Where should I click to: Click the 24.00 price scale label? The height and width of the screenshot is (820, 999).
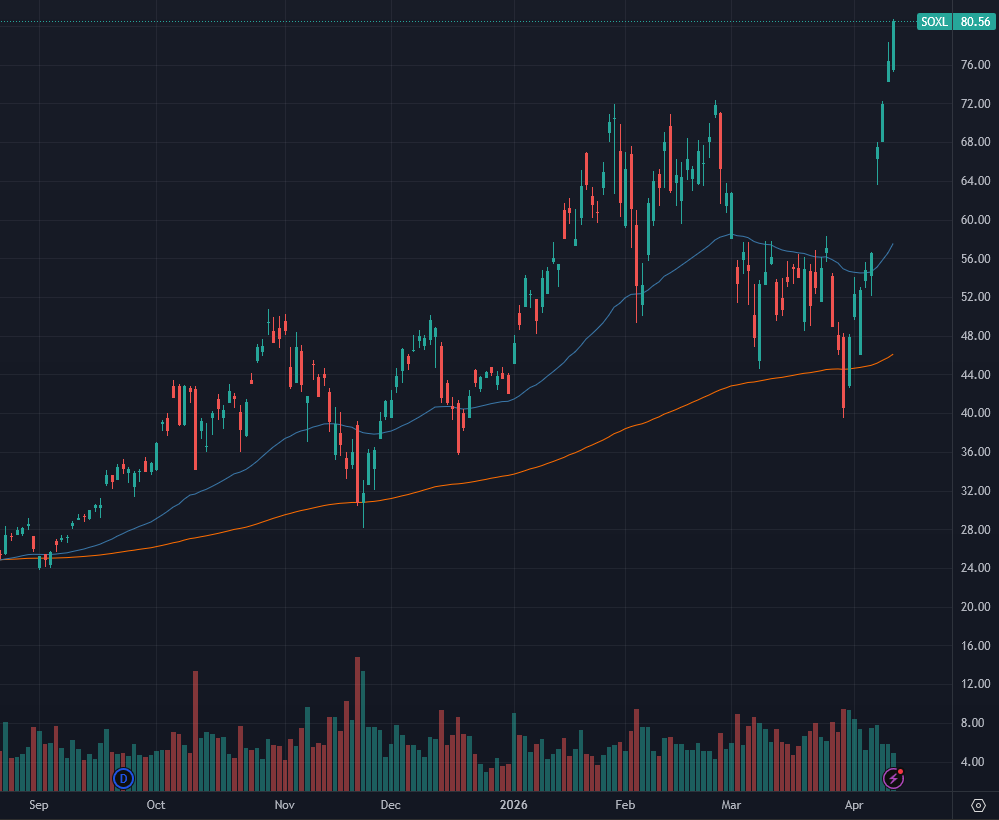[x=975, y=568]
